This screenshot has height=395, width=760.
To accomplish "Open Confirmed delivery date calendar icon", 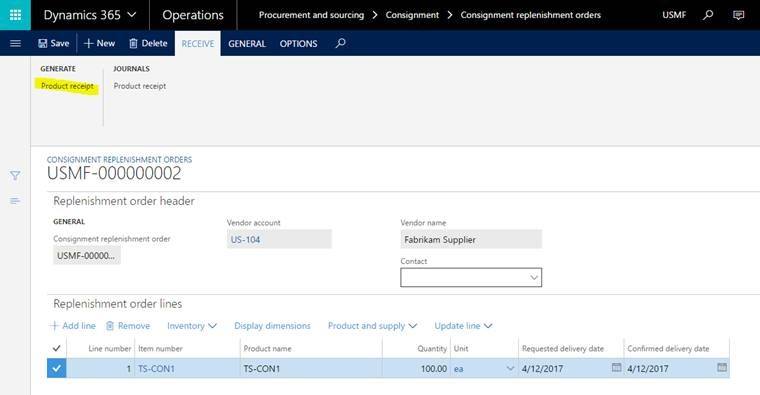I will click(x=722, y=367).
